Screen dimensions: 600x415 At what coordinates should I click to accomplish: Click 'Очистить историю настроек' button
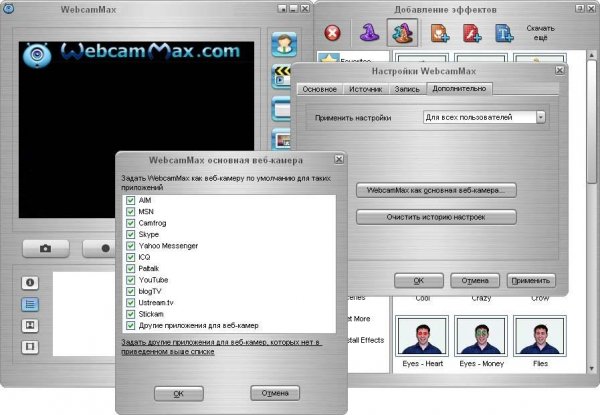click(x=436, y=217)
